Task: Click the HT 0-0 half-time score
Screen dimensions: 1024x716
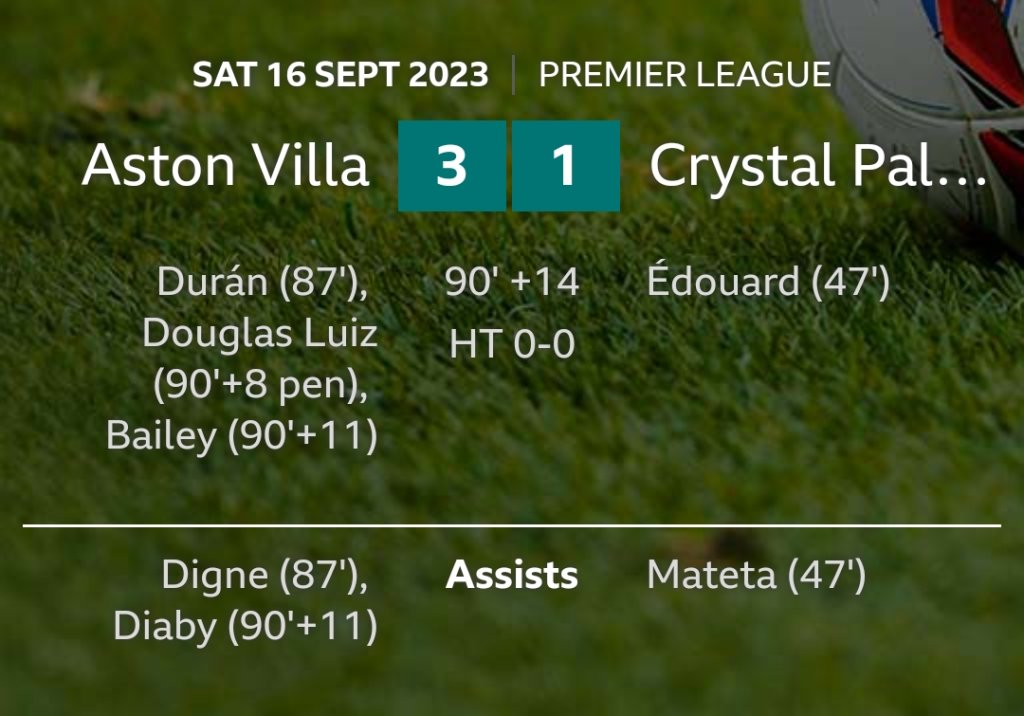Action: click(x=512, y=345)
